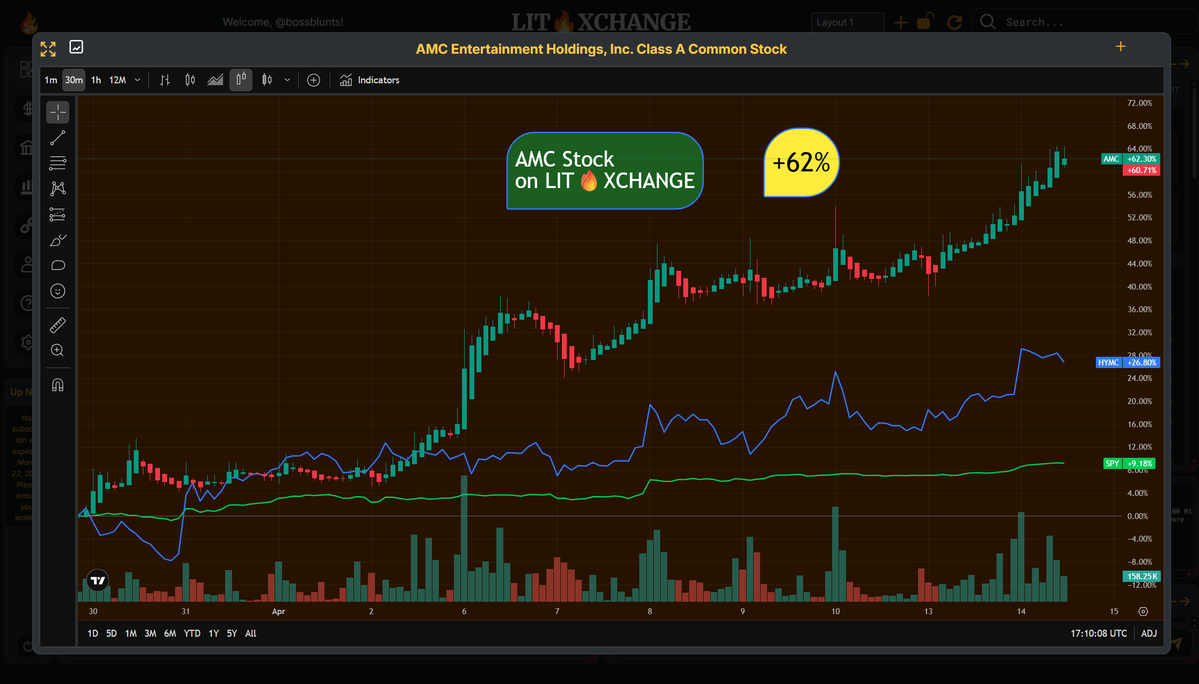The height and width of the screenshot is (684, 1199).
Task: Select the geometric shapes tool
Action: (57, 265)
